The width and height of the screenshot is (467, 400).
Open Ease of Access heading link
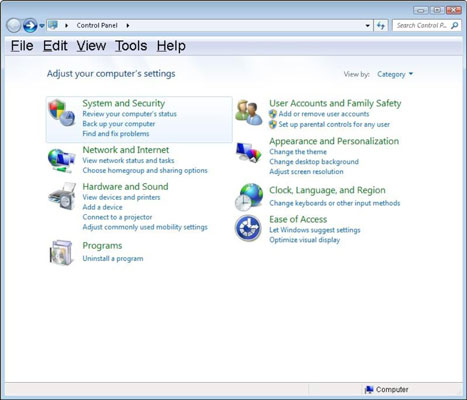pyautogui.click(x=298, y=219)
